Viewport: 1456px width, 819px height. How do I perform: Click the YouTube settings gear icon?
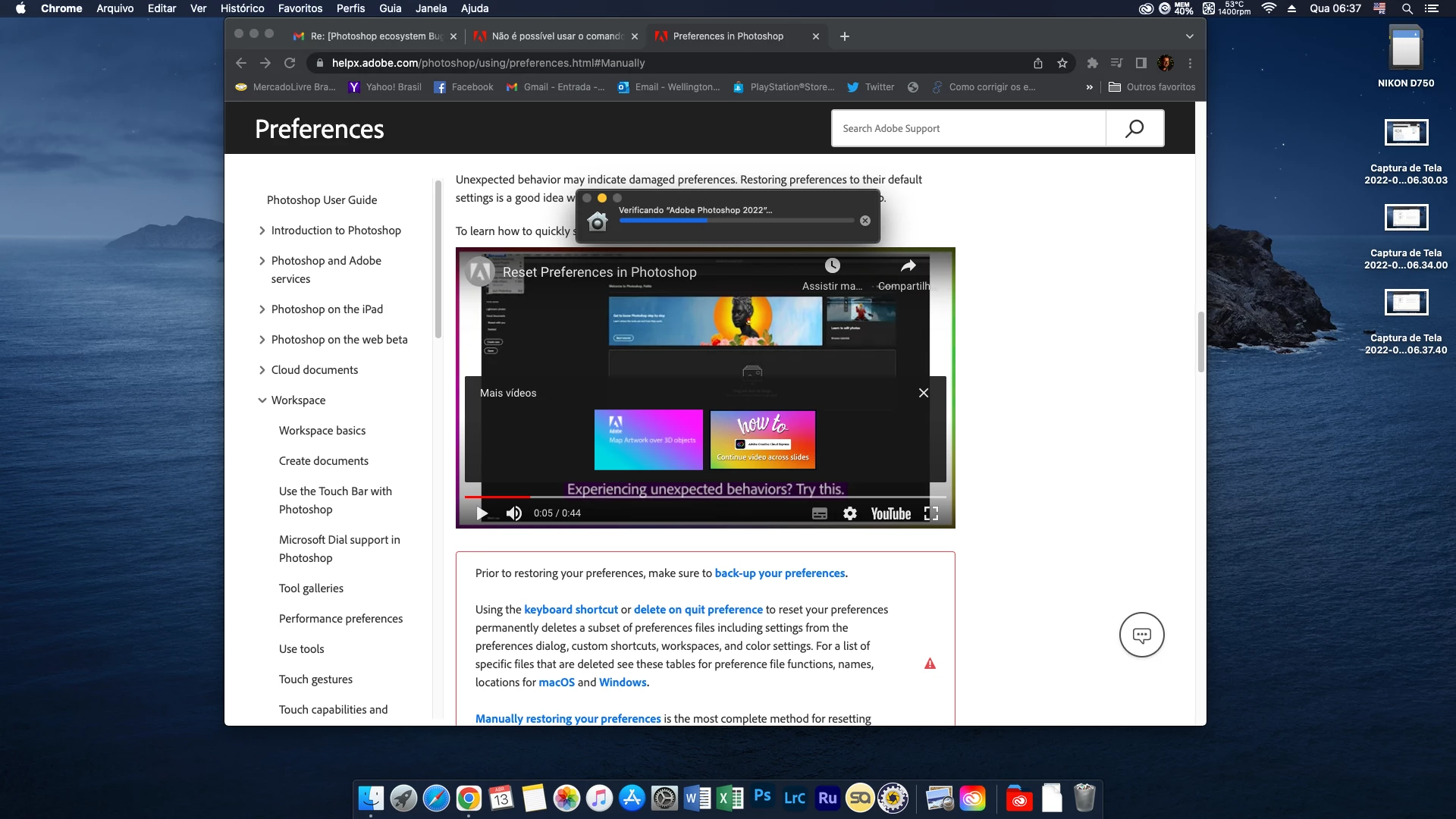(849, 513)
